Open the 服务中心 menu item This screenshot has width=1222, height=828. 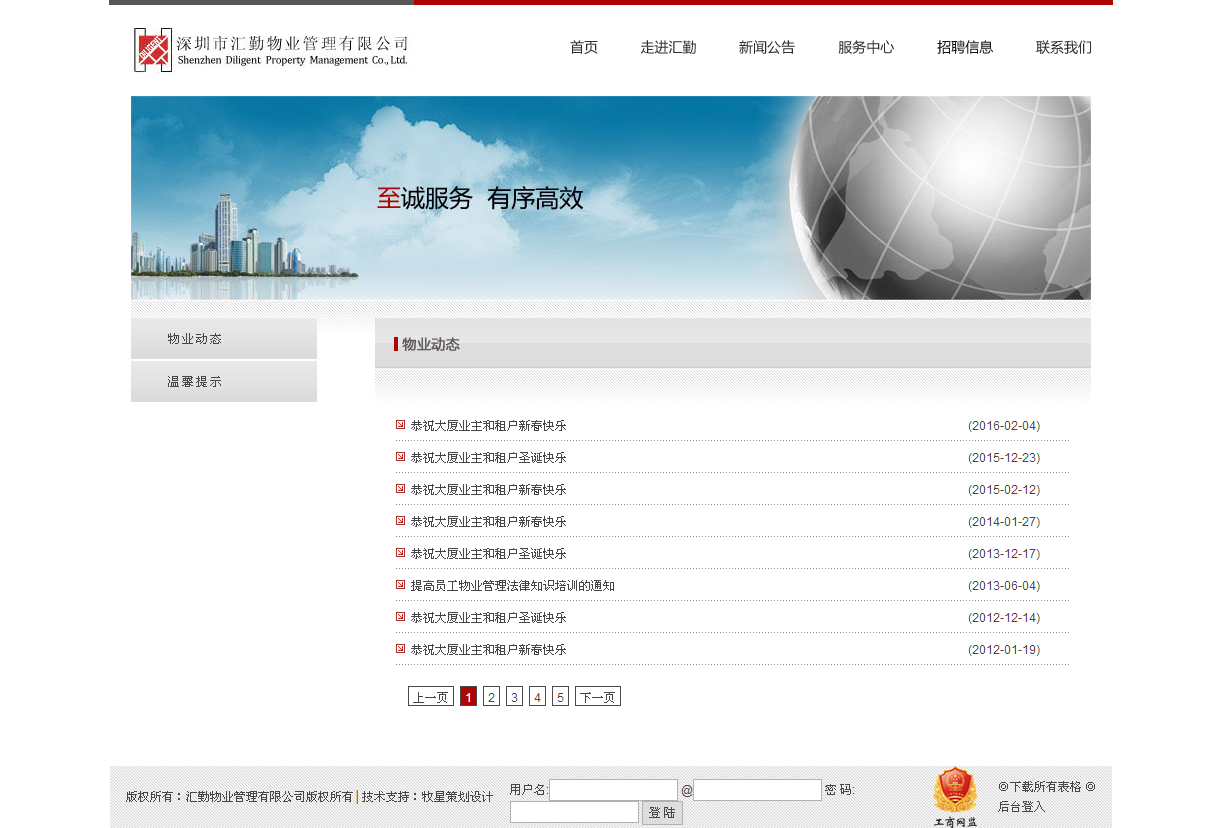[866, 47]
